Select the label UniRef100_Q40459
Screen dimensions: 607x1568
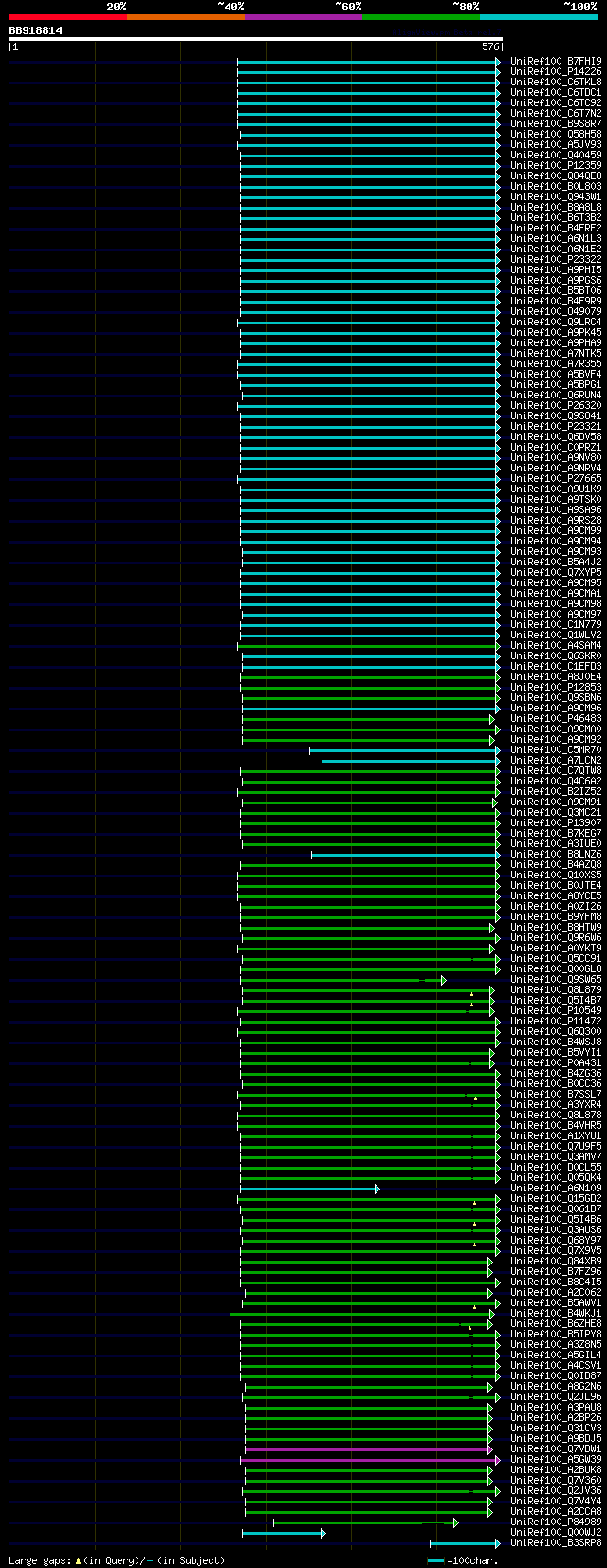tap(556, 155)
